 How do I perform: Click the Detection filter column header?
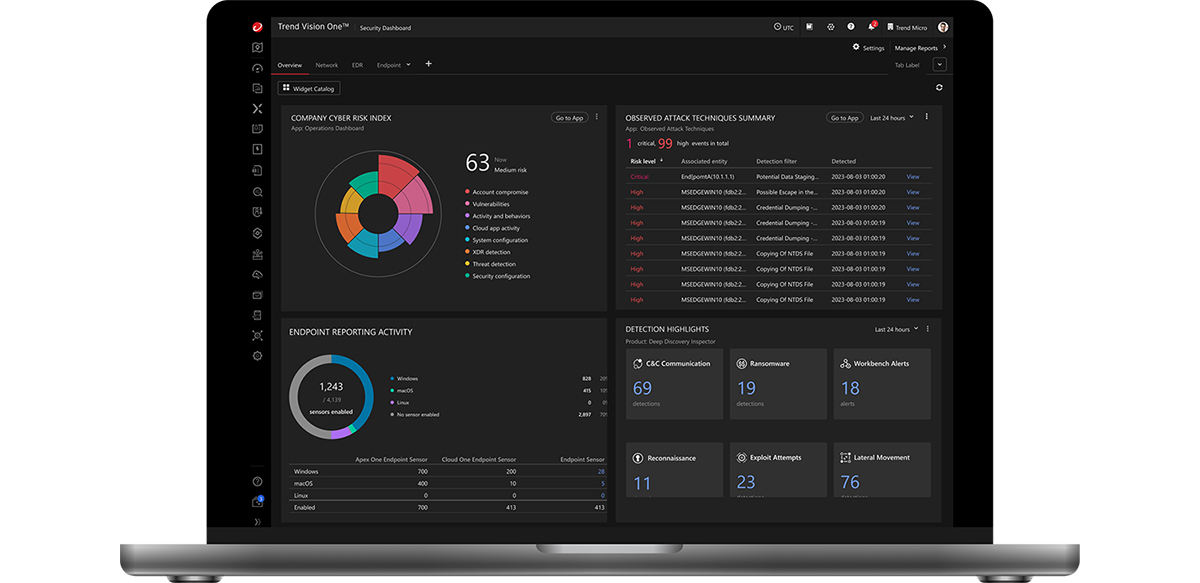tap(777, 161)
